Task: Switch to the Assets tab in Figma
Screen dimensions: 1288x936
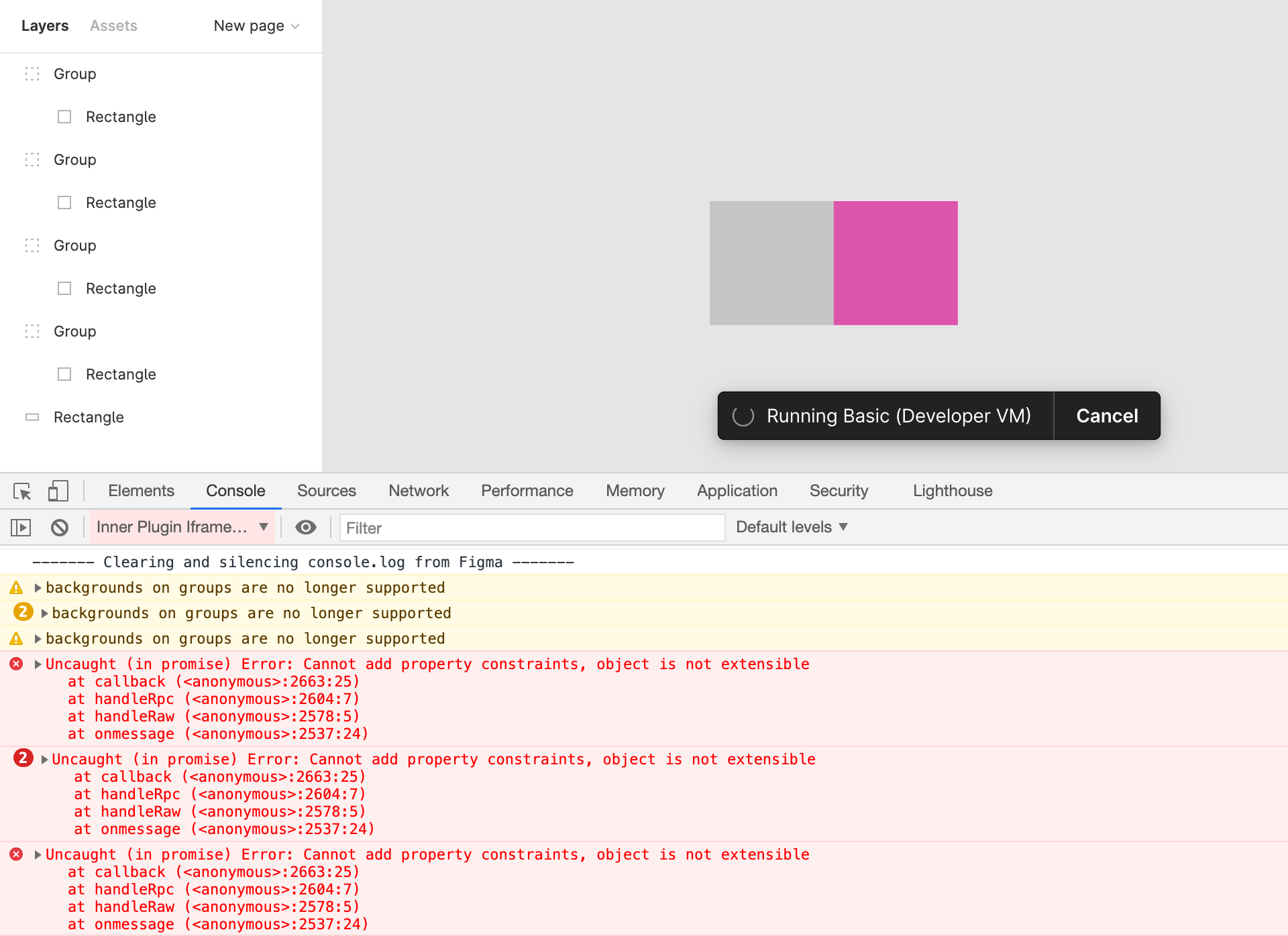Action: 113,25
